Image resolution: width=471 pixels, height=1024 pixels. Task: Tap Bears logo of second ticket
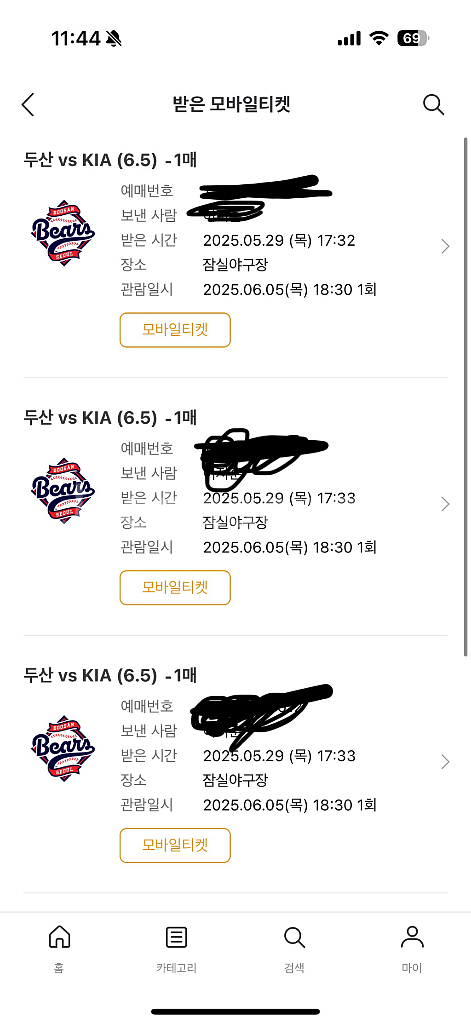pos(63,490)
